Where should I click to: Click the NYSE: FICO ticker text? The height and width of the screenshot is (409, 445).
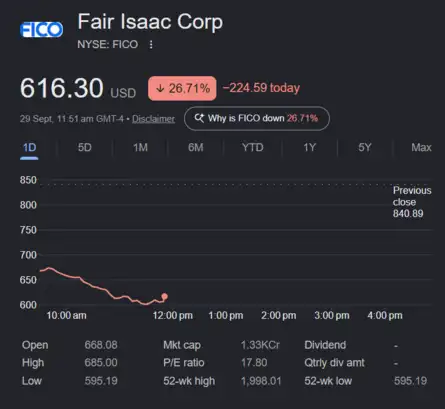(x=108, y=44)
